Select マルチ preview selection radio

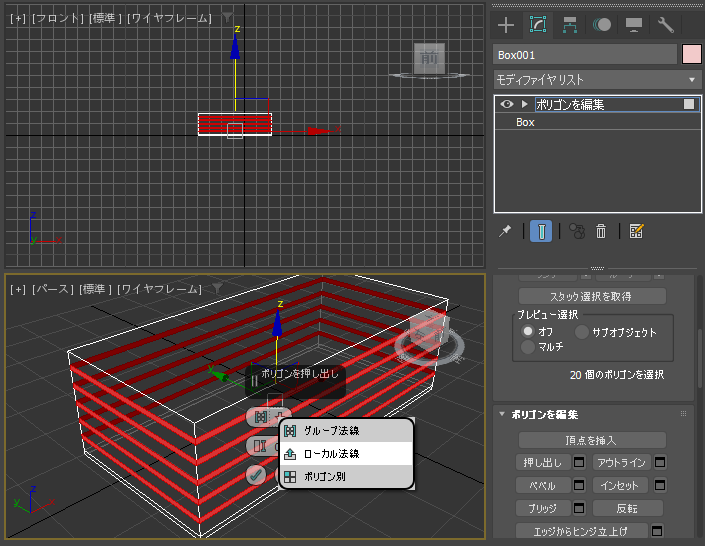(527, 346)
